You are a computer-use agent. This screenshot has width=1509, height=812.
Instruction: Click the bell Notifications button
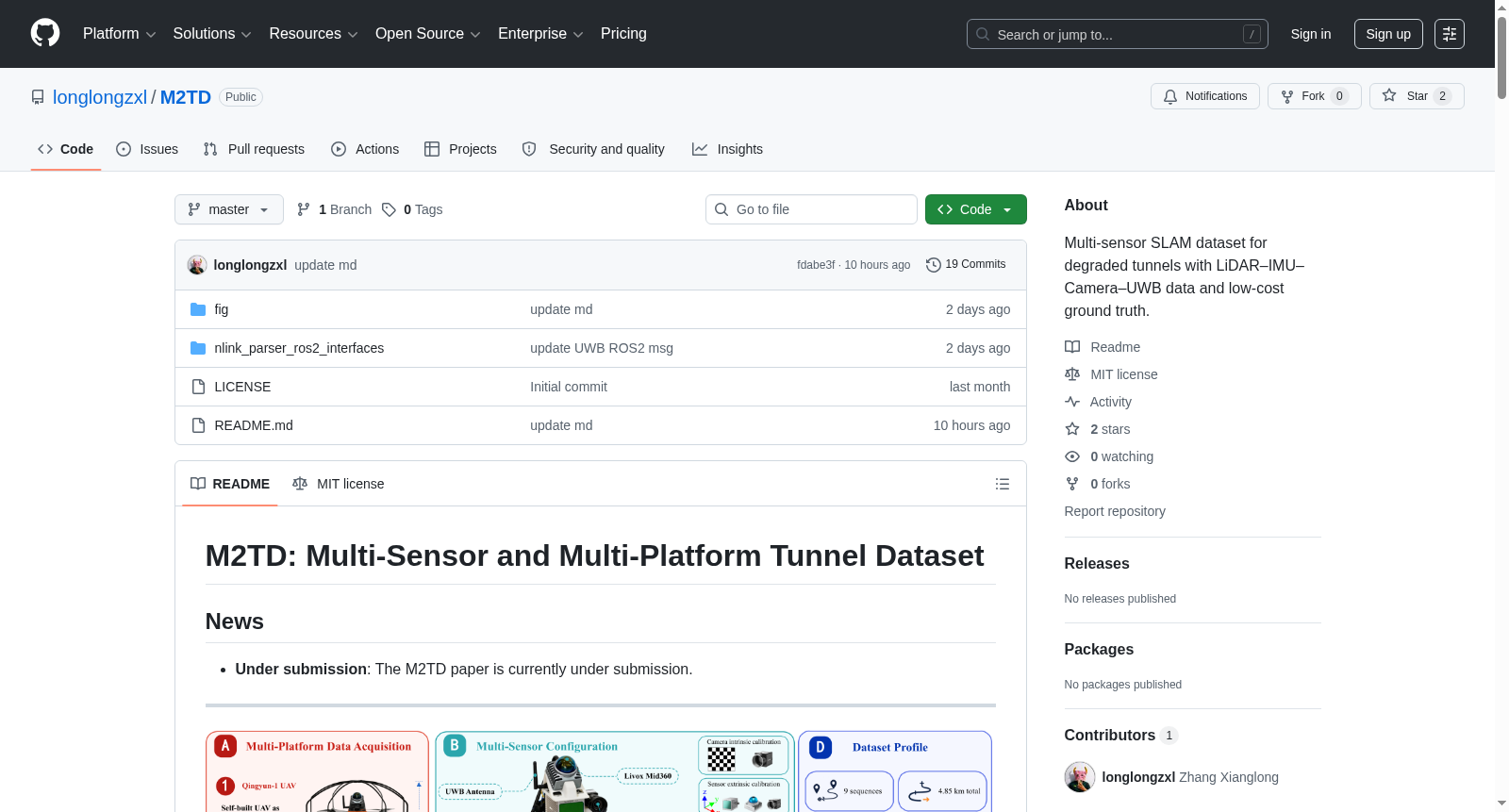pyautogui.click(x=1204, y=96)
